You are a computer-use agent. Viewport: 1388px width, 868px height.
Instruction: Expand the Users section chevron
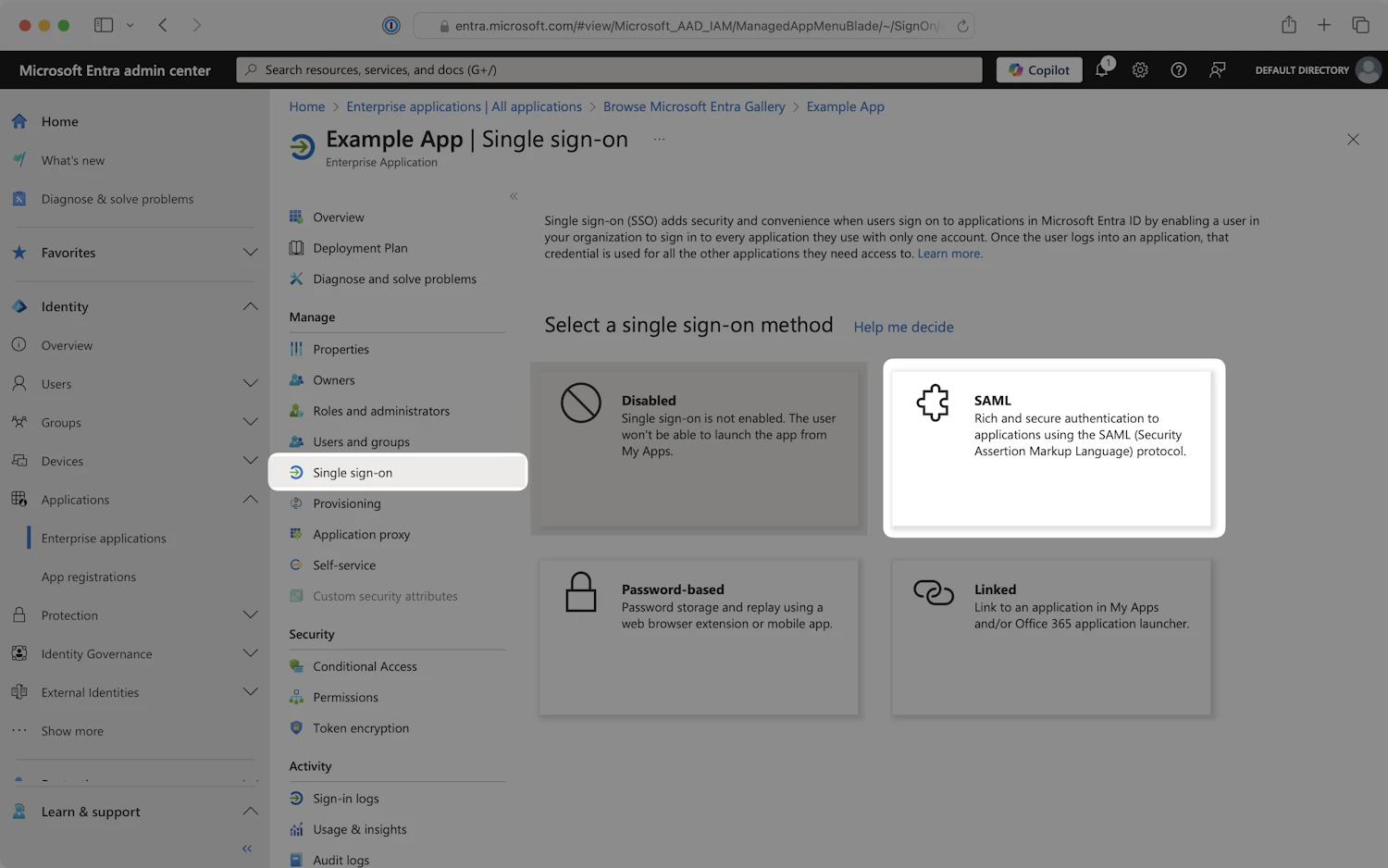point(250,383)
